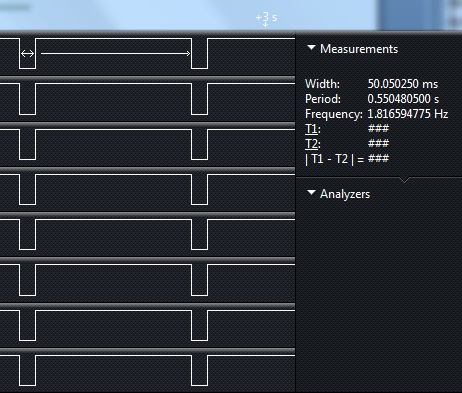Viewport: 462px width, 393px height.
Task: Click the | T1 - T2 | difference label
Action: [334, 159]
